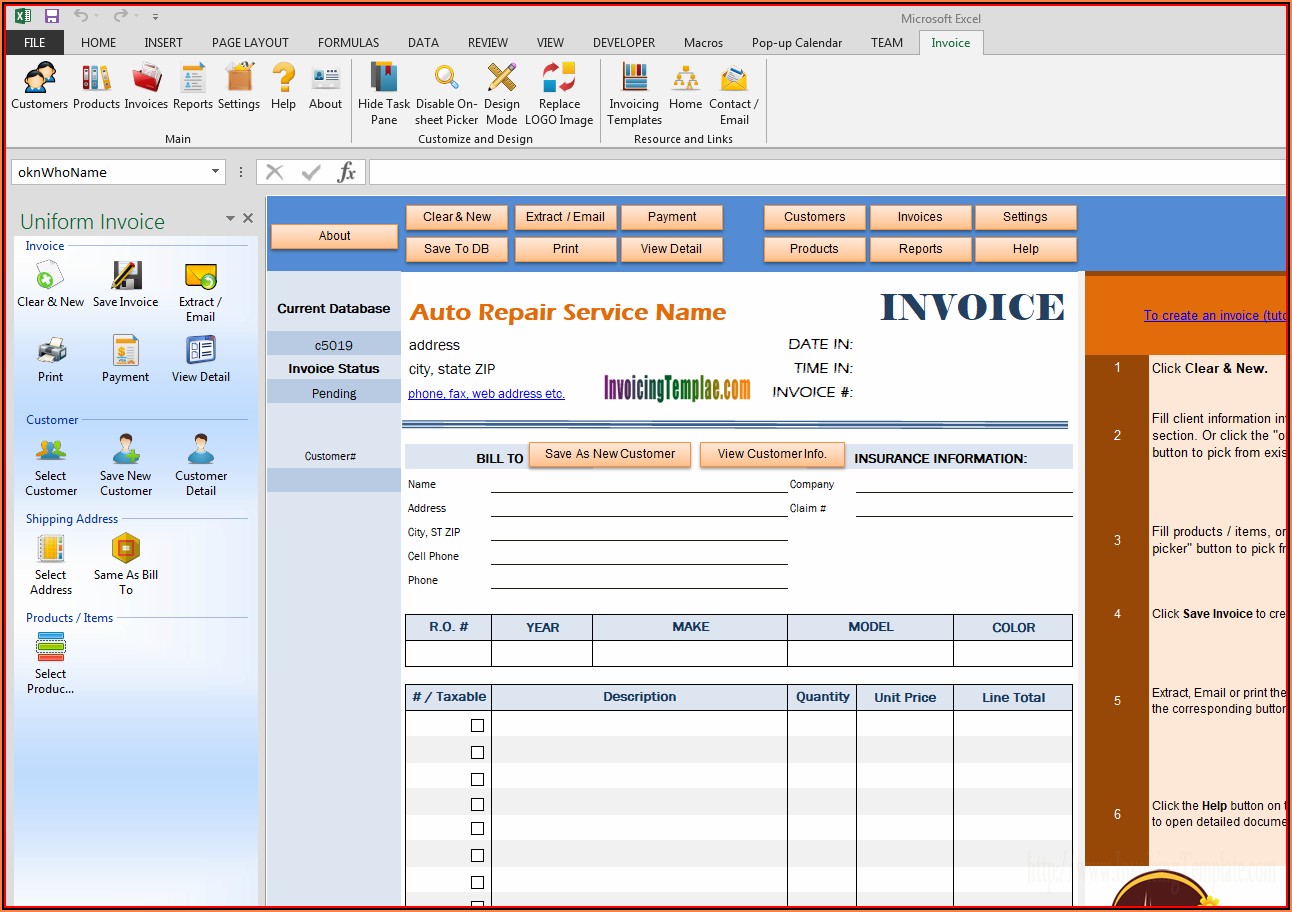The image size is (1292, 912).
Task: Click Payment icon in task pane
Action: (x=125, y=360)
